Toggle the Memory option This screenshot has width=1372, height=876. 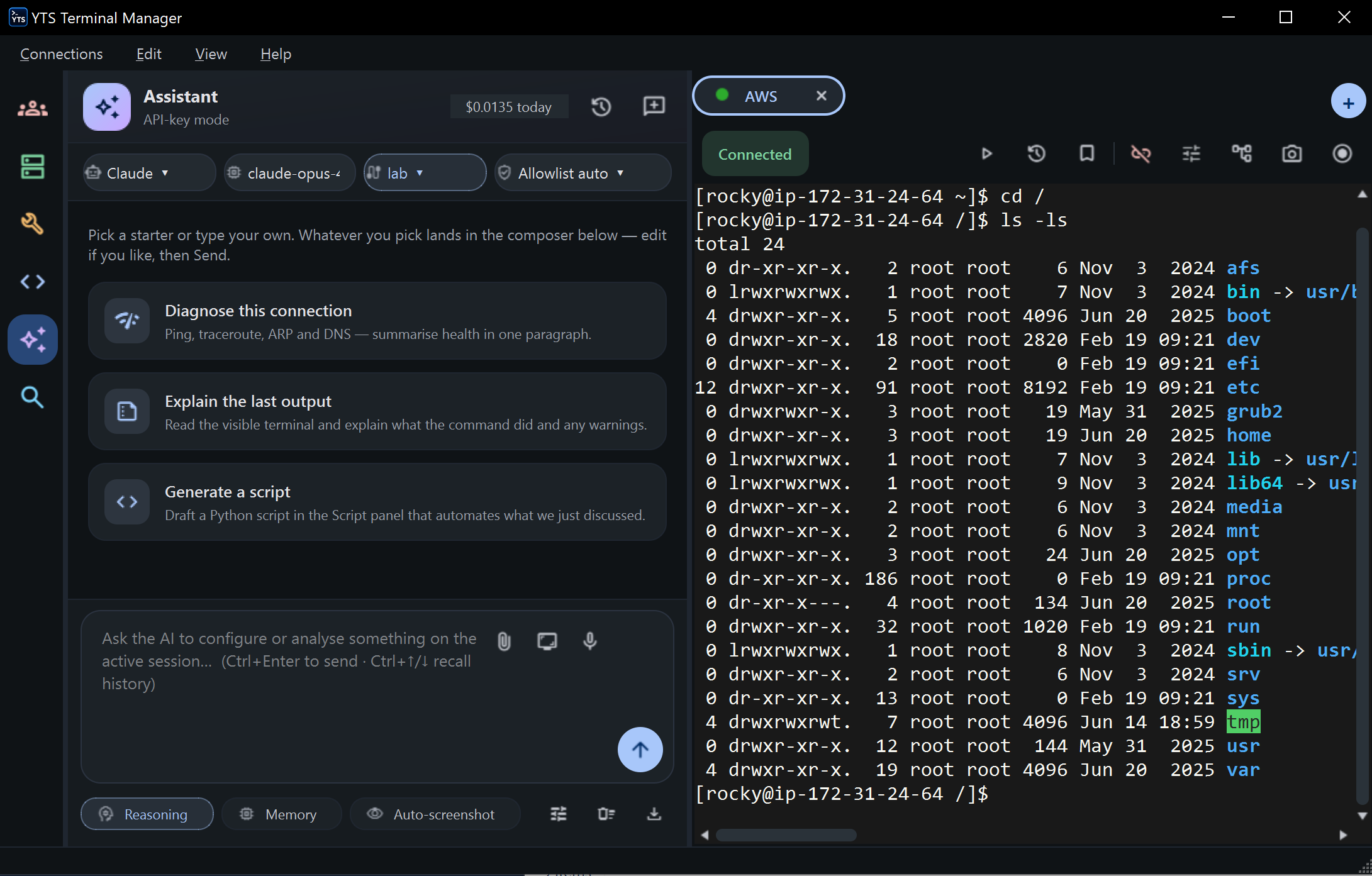(x=281, y=814)
